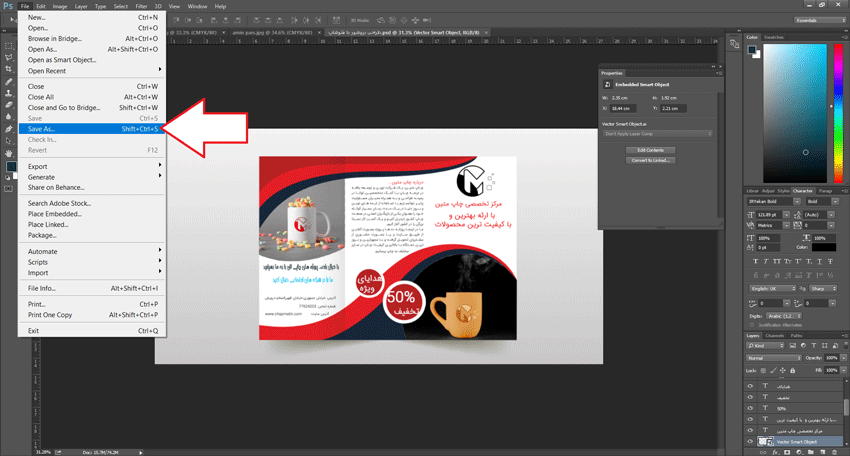
Task: Open the English: UK language dropdown
Action: [x=772, y=288]
